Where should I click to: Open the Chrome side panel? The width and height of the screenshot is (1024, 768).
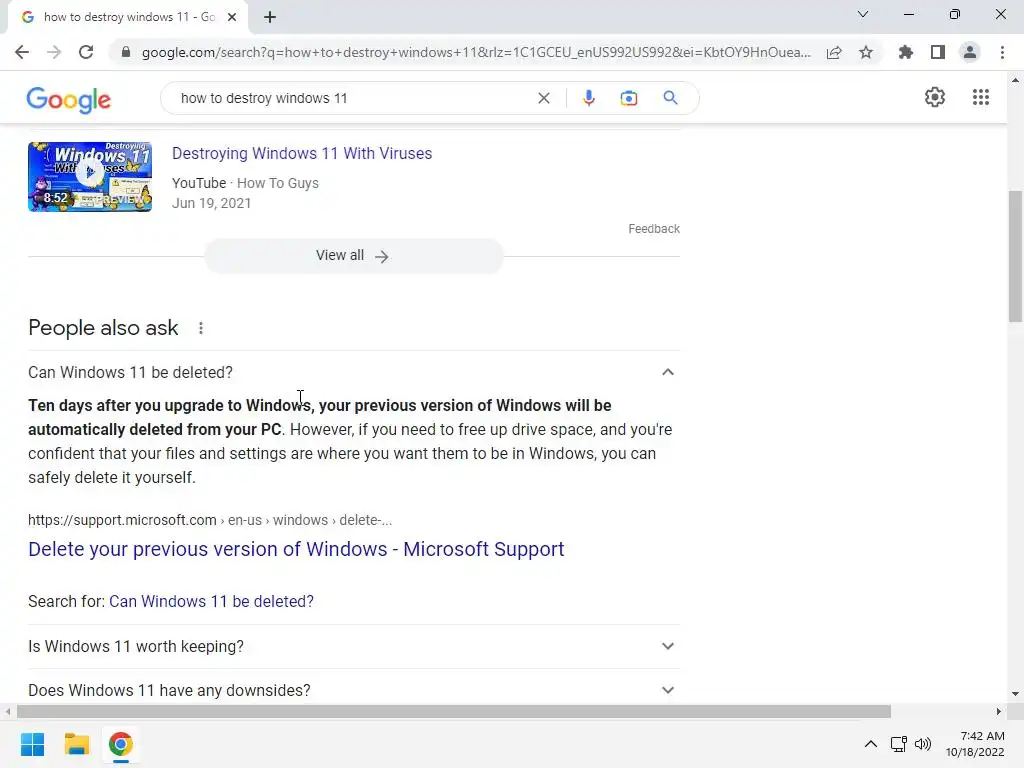(x=938, y=52)
